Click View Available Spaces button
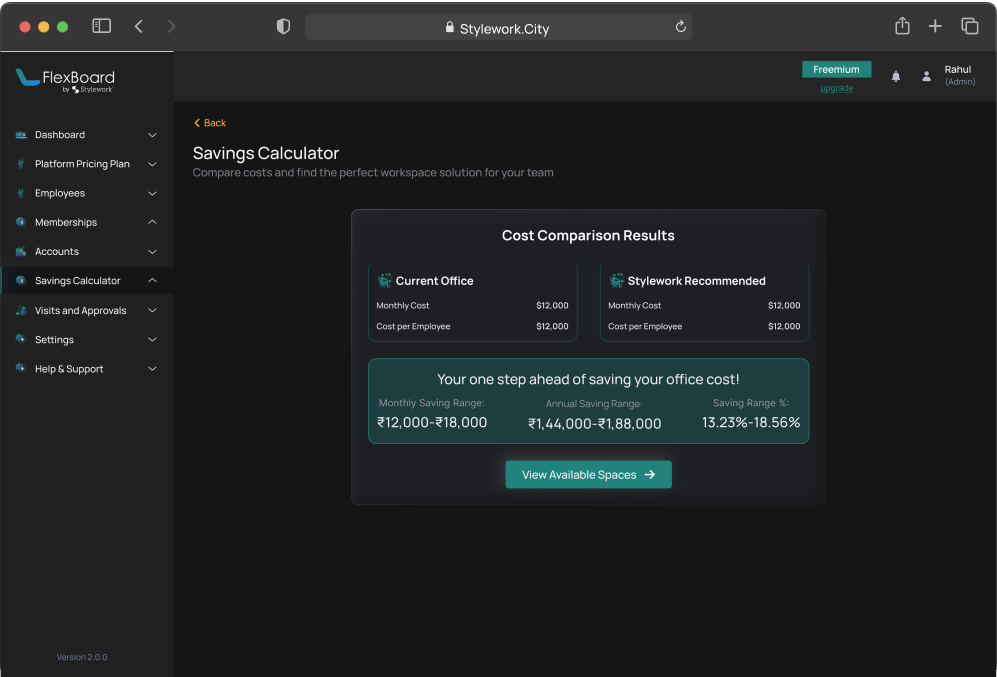The image size is (997, 677). pos(588,475)
